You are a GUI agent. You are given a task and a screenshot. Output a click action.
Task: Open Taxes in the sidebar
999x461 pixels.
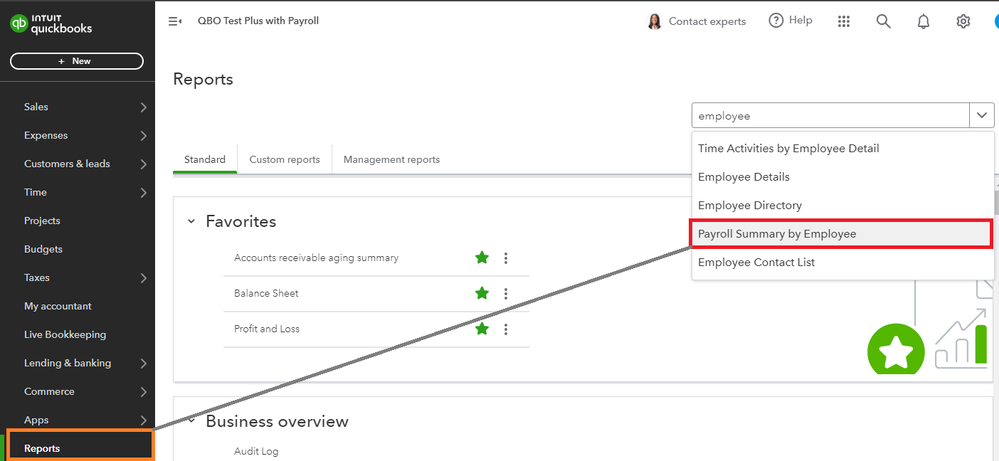[36, 278]
